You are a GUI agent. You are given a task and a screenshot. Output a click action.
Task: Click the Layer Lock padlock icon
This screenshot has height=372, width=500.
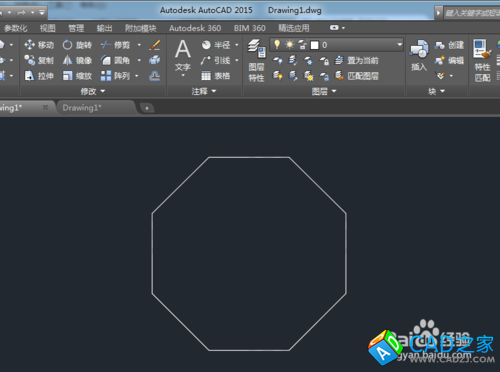(x=324, y=60)
